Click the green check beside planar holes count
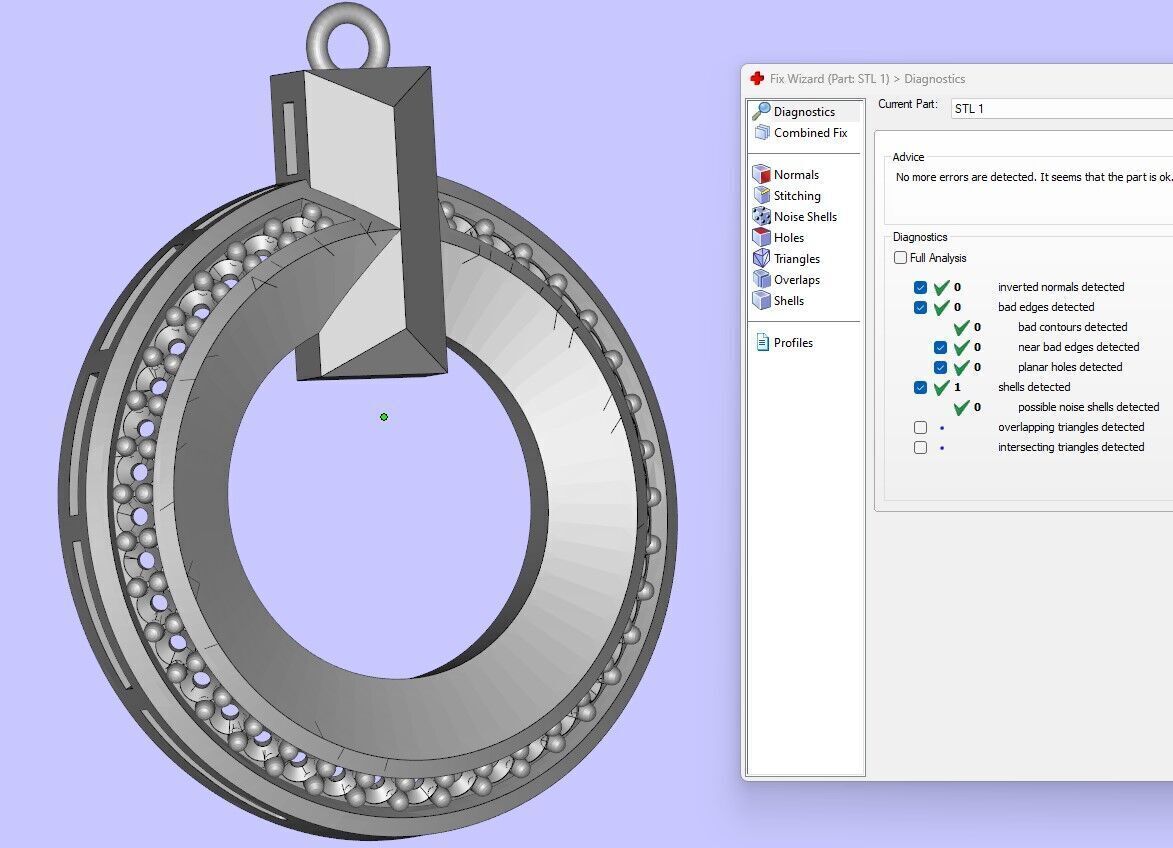This screenshot has width=1173, height=848. pyautogui.click(x=962, y=367)
